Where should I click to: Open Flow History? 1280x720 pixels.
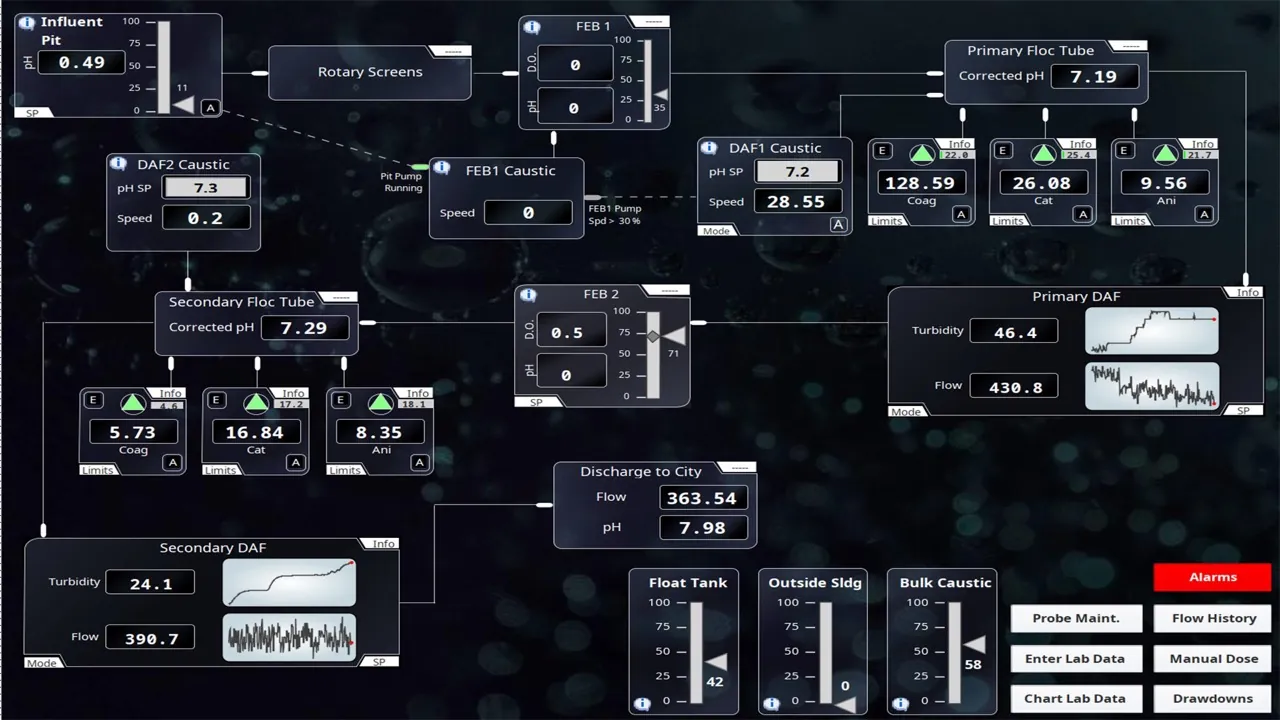pos(1214,618)
